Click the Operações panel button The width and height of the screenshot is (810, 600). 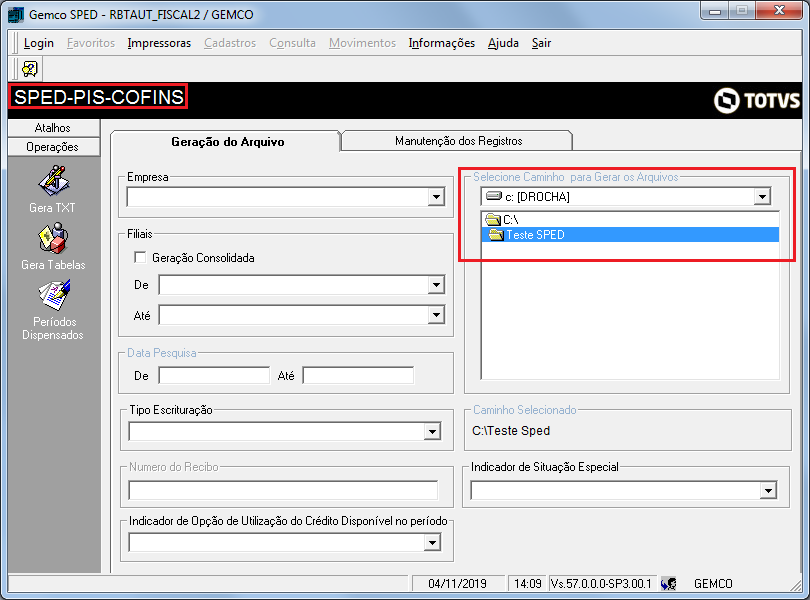[x=54, y=147]
